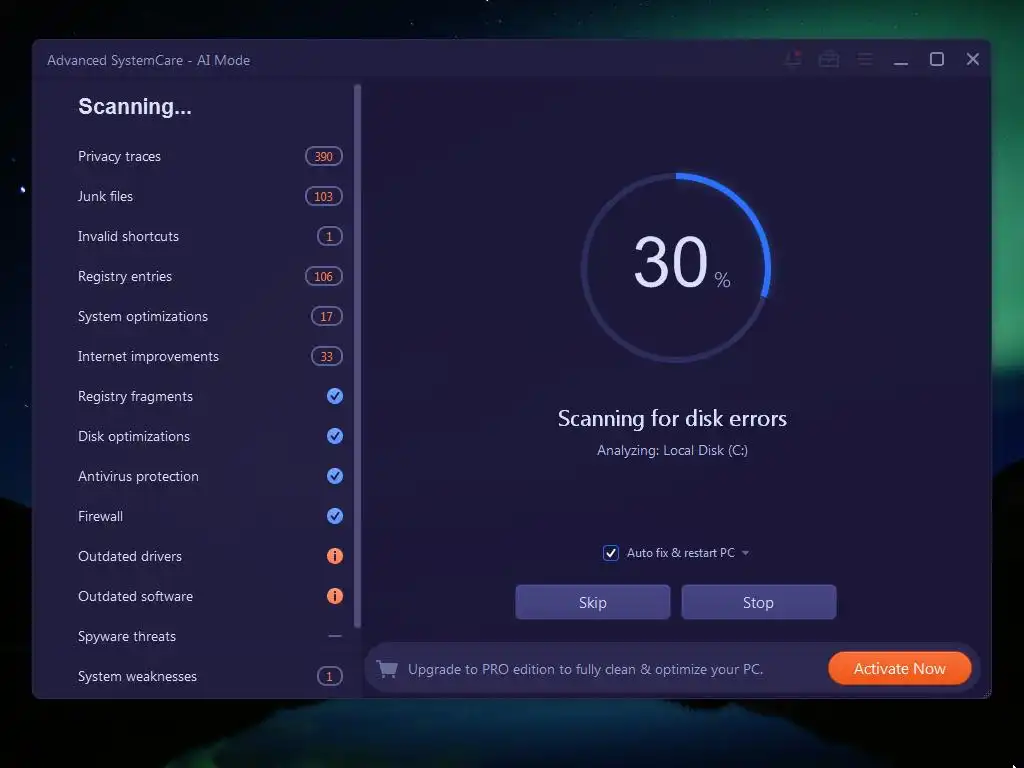Select the Outdated drivers row label
Viewport: 1024px width, 768px height.
pyautogui.click(x=130, y=556)
